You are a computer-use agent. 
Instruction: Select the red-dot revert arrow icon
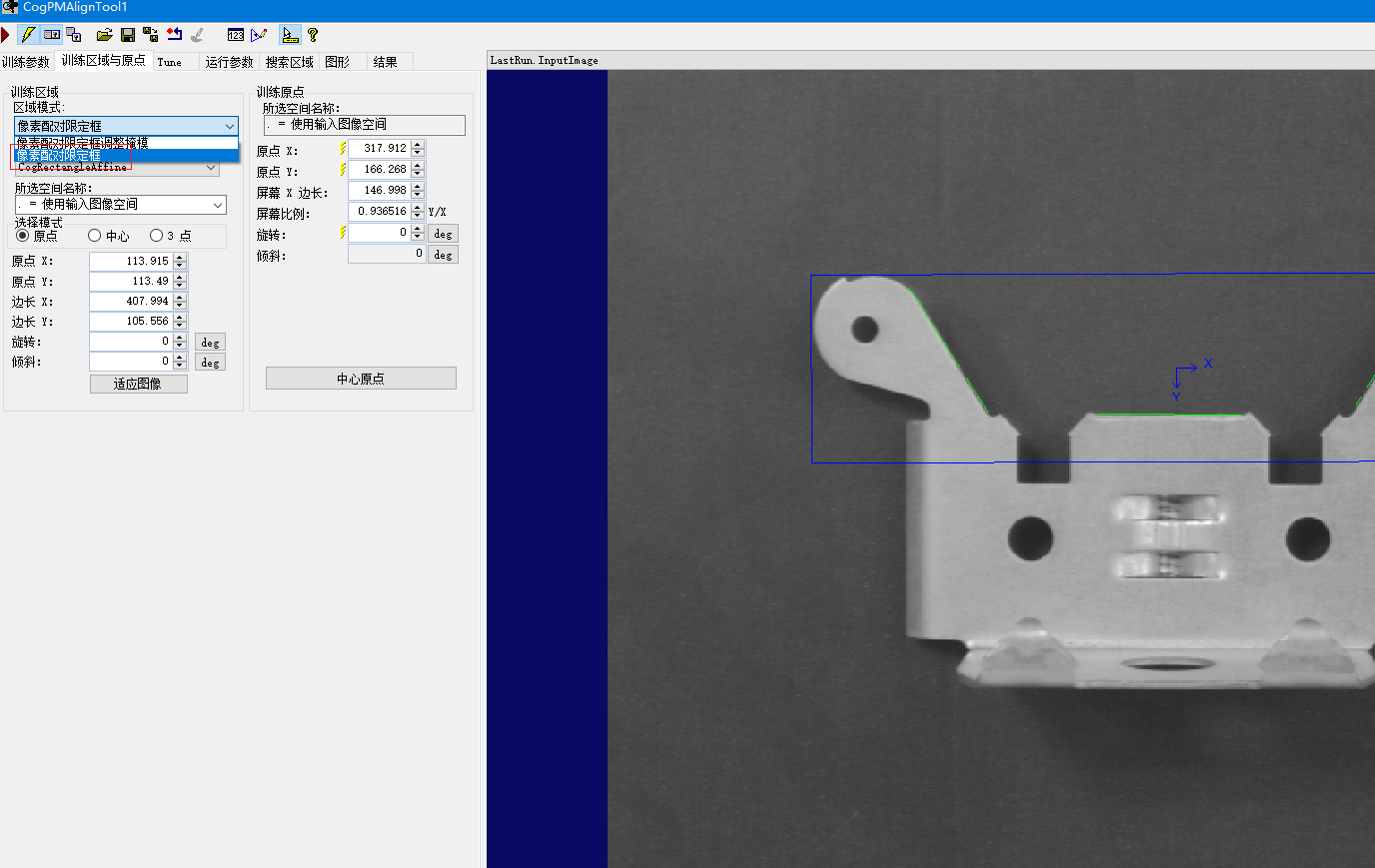[172, 34]
